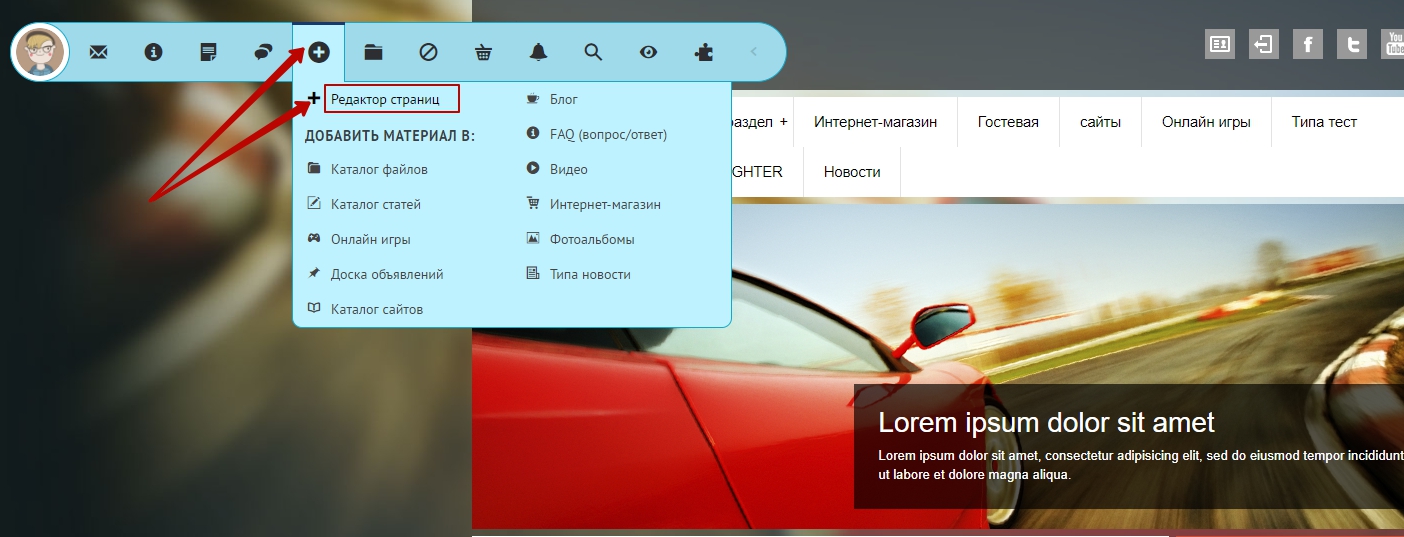The image size is (1404, 537).
Task: Click the Каталог файлов folder icon
Action: [314, 168]
